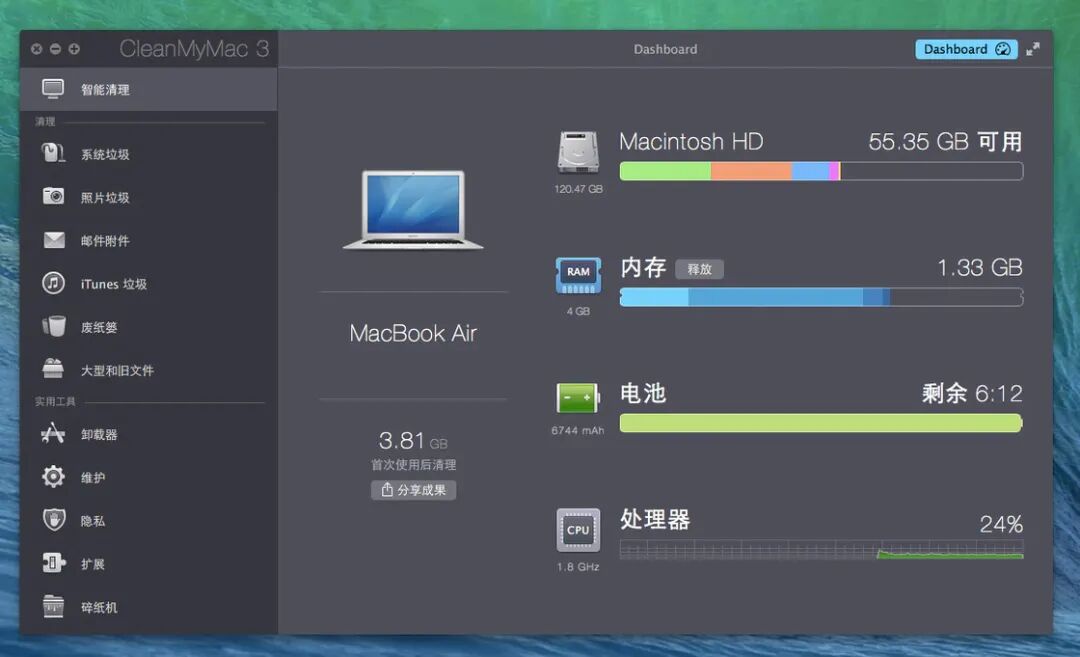Click the "剩余 6:12" battery time text
This screenshot has width=1080, height=657.
pyautogui.click(x=973, y=393)
